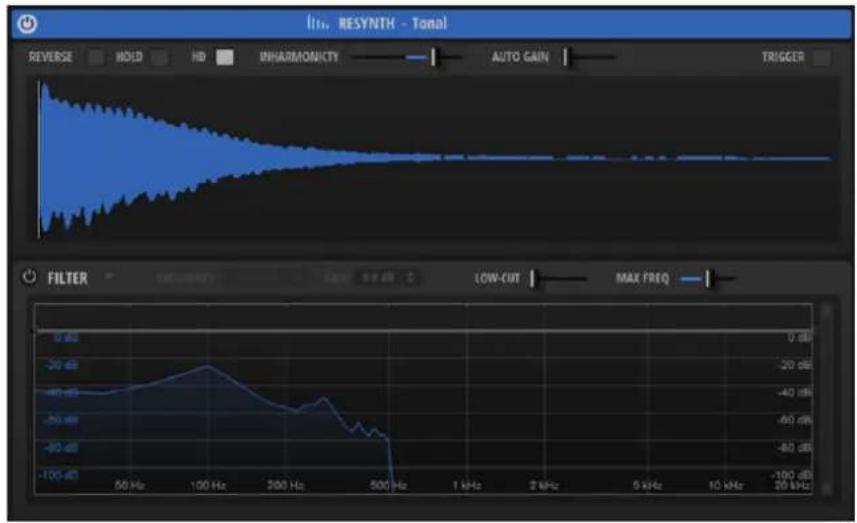Click the "100 Hz" axis label
The height and width of the screenshot is (523, 857).
208,485
